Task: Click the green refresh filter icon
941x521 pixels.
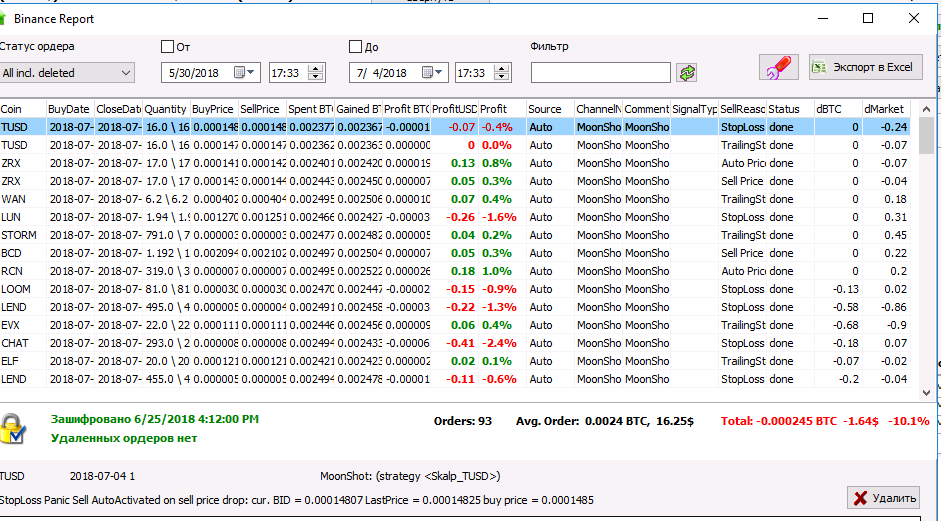Action: (686, 73)
